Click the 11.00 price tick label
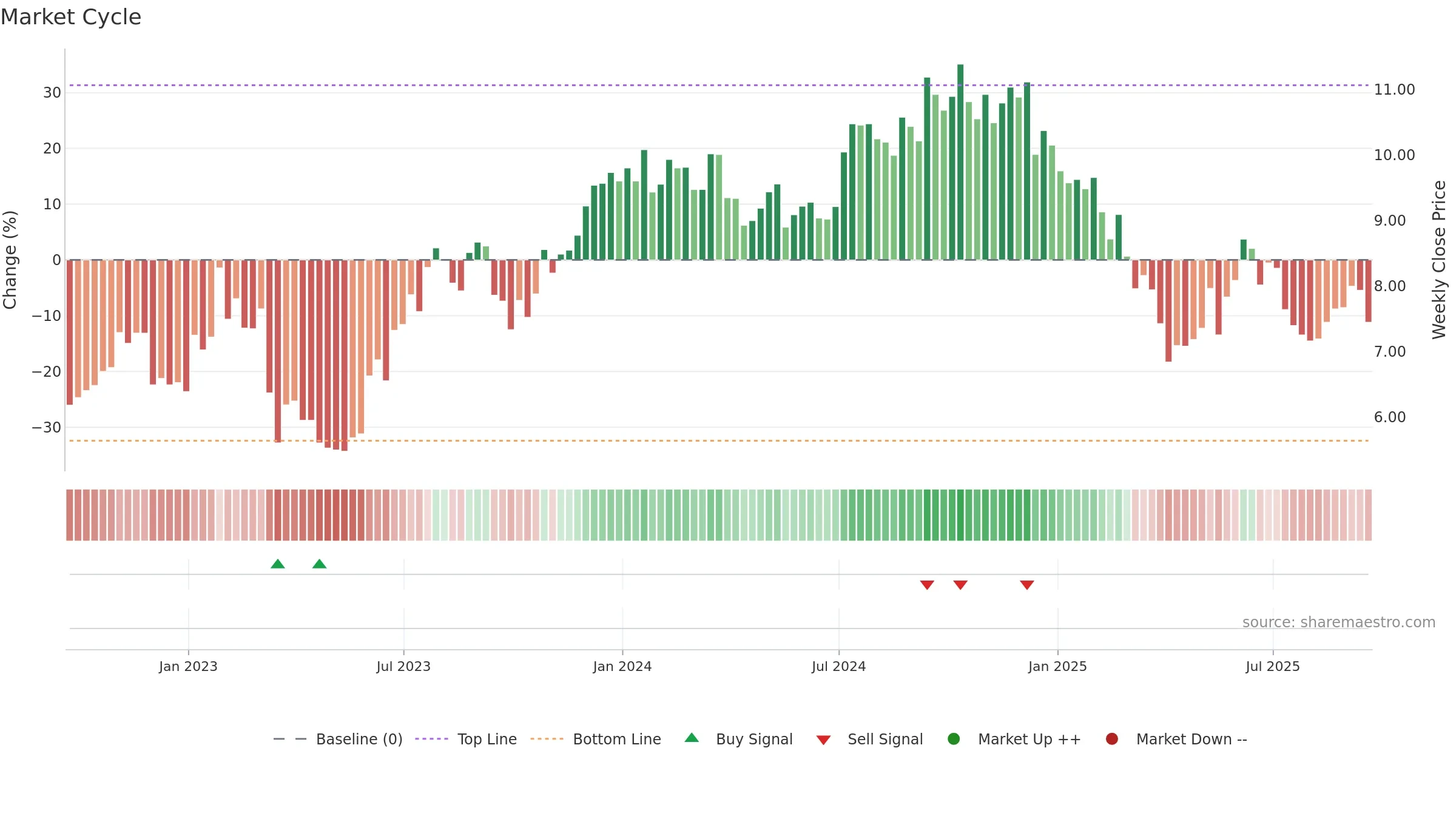Viewport: 1456px width, 819px height. click(x=1394, y=90)
